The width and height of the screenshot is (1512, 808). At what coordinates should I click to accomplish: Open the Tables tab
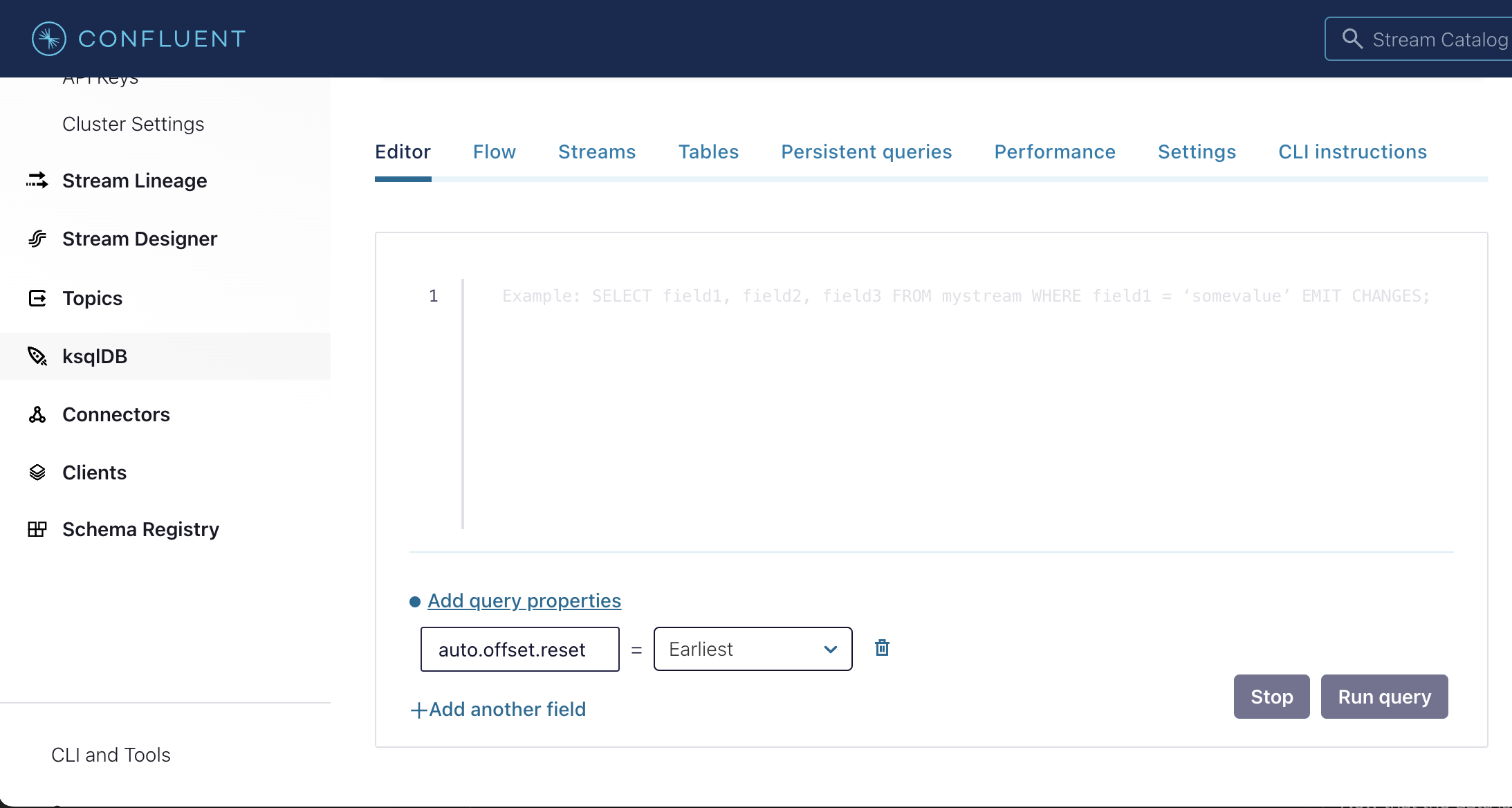[708, 151]
